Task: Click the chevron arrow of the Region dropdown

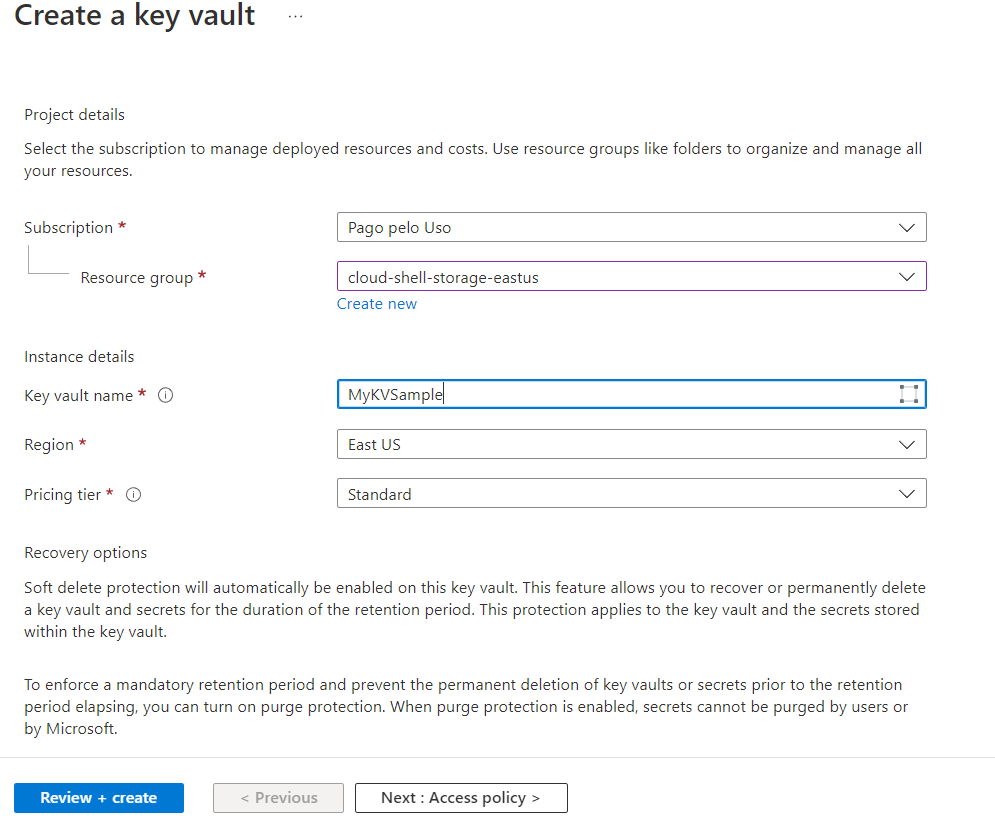Action: [907, 445]
